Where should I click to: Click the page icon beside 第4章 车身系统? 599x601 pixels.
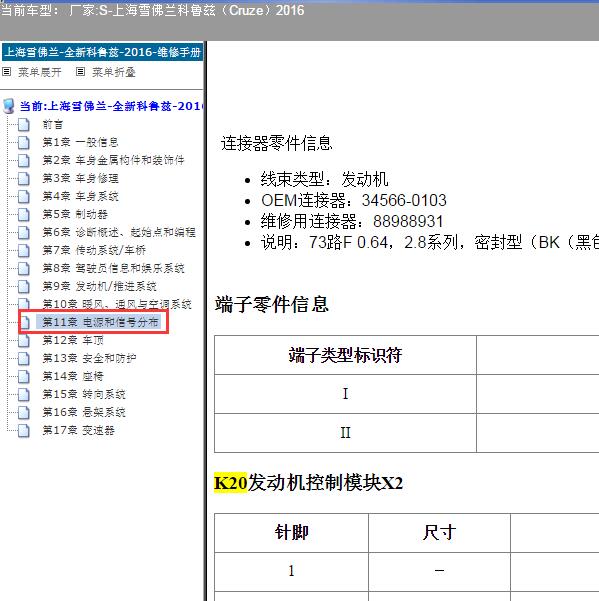click(24, 196)
